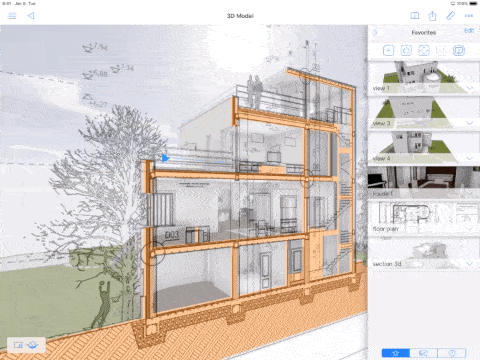The width and height of the screenshot is (480, 360).
Task: Add a new favorite with the plus icon
Action: pyautogui.click(x=388, y=51)
